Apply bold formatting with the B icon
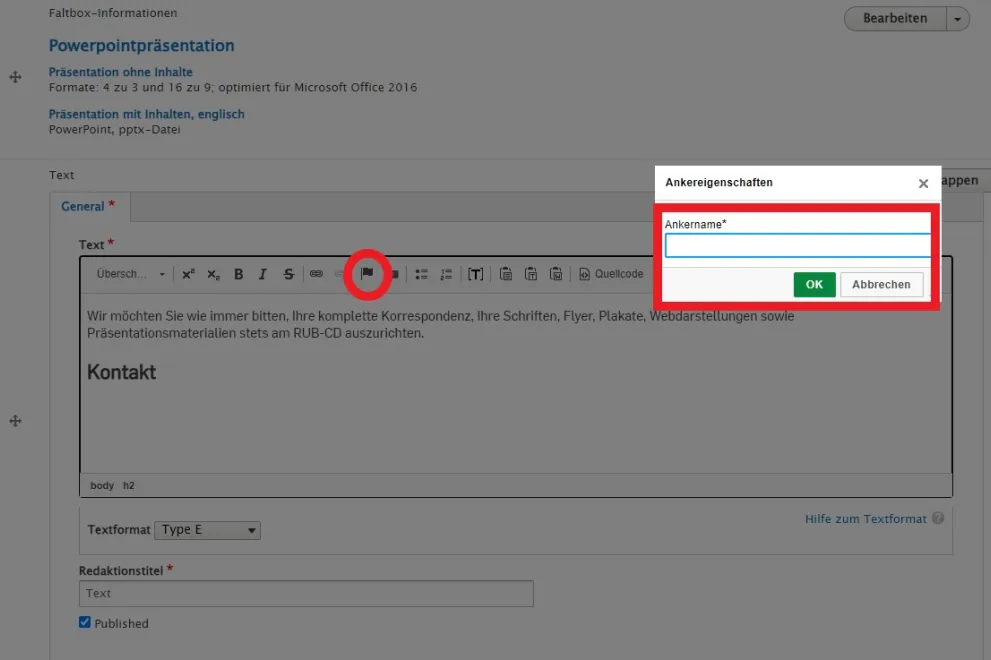The width and height of the screenshot is (991, 660). 238,273
